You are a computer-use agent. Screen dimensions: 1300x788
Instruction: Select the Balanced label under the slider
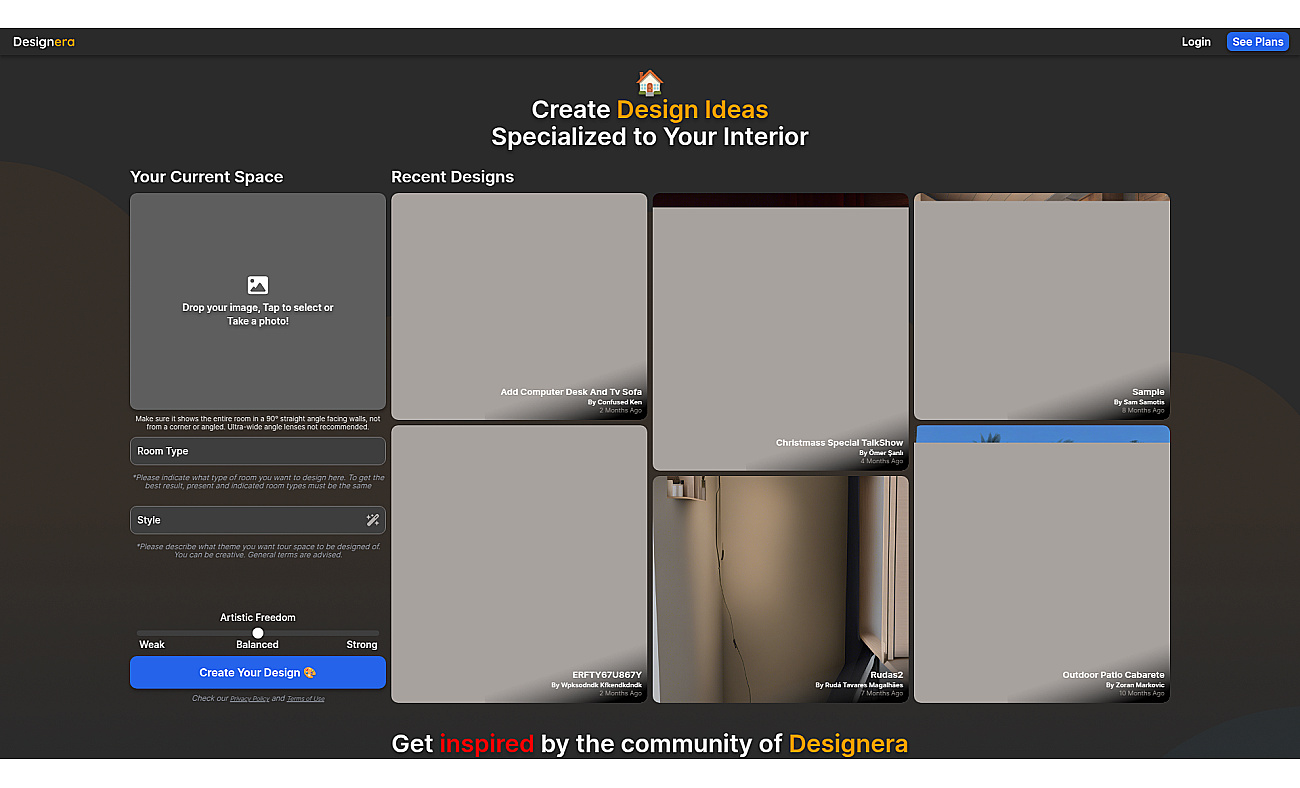[258, 645]
